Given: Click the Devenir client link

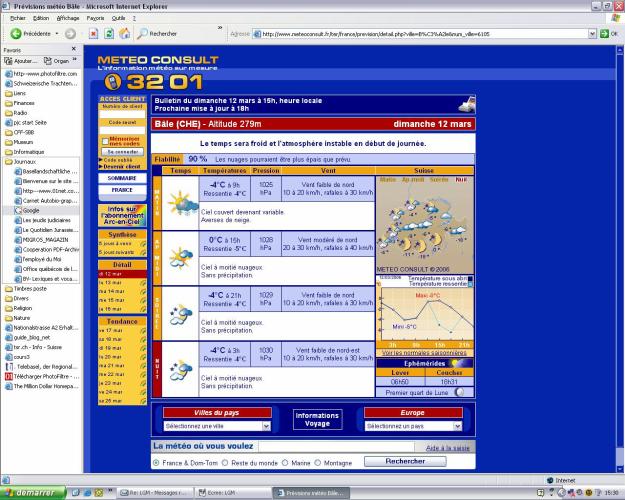Looking at the screenshot, I should [x=121, y=167].
